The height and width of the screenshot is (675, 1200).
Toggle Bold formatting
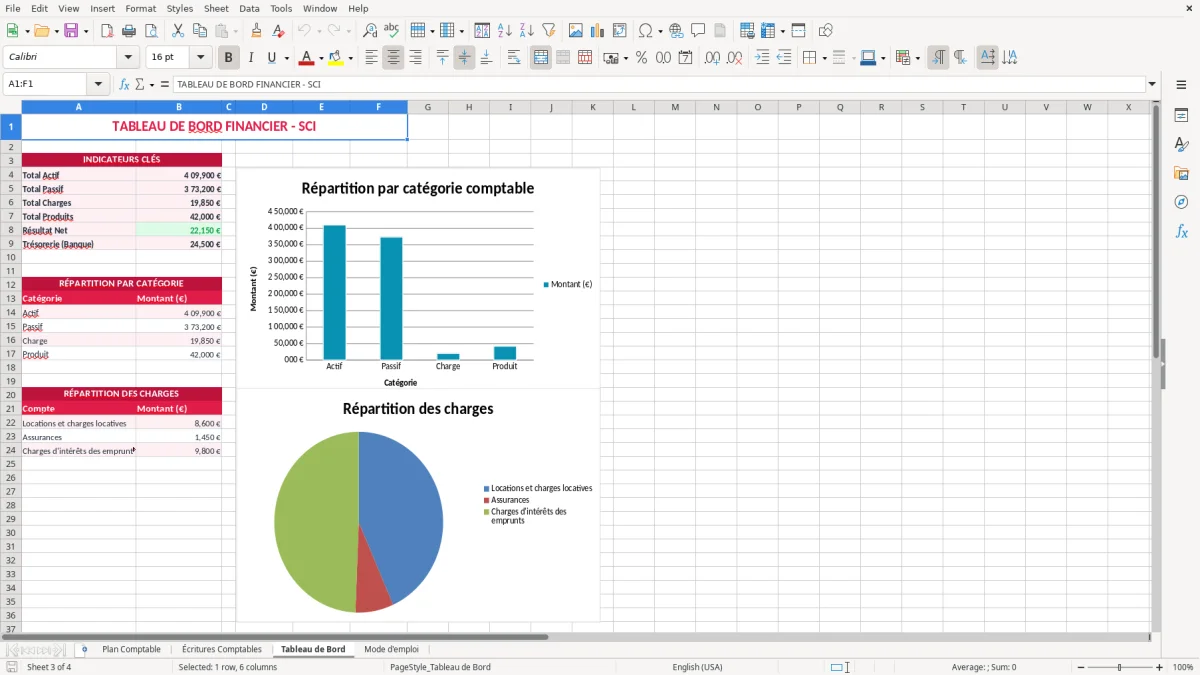click(x=229, y=58)
